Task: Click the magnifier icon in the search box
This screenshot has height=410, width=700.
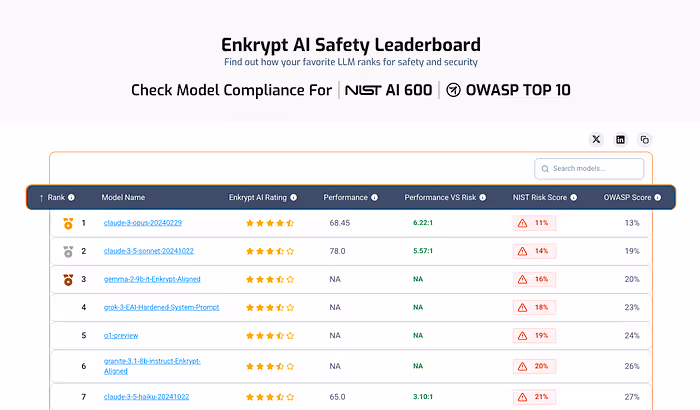Action: click(545, 169)
